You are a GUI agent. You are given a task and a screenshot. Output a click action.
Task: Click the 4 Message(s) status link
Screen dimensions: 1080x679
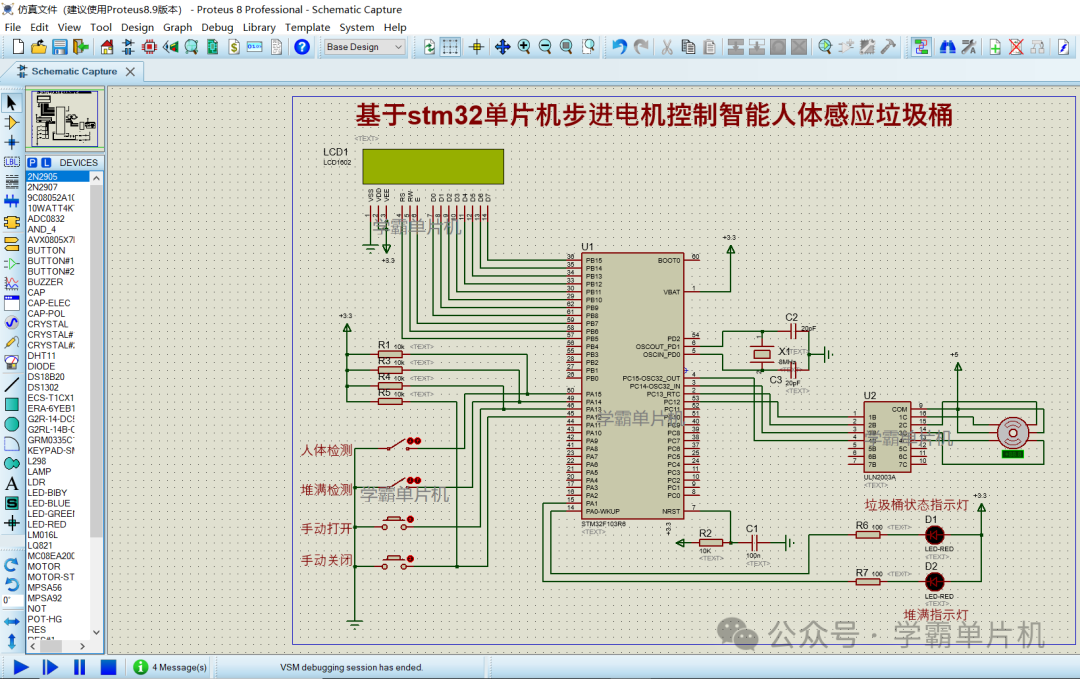(x=179, y=667)
